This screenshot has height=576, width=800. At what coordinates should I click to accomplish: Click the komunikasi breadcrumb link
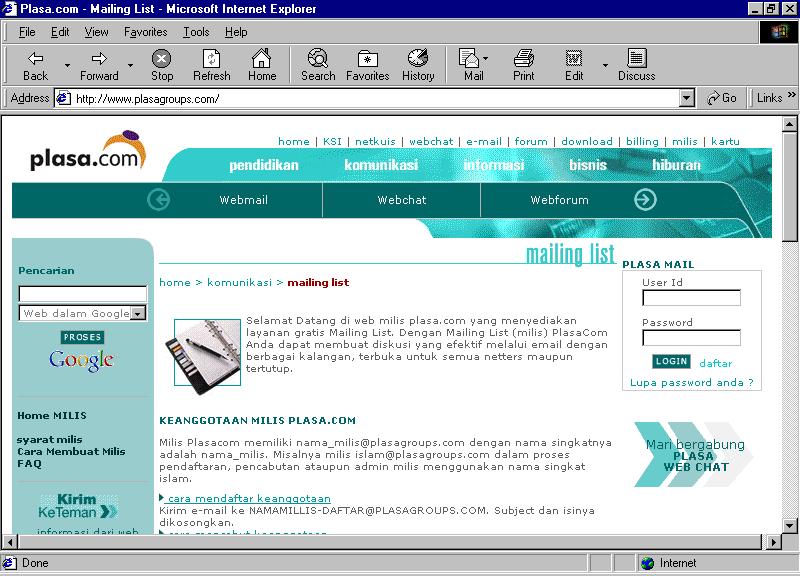click(x=239, y=283)
